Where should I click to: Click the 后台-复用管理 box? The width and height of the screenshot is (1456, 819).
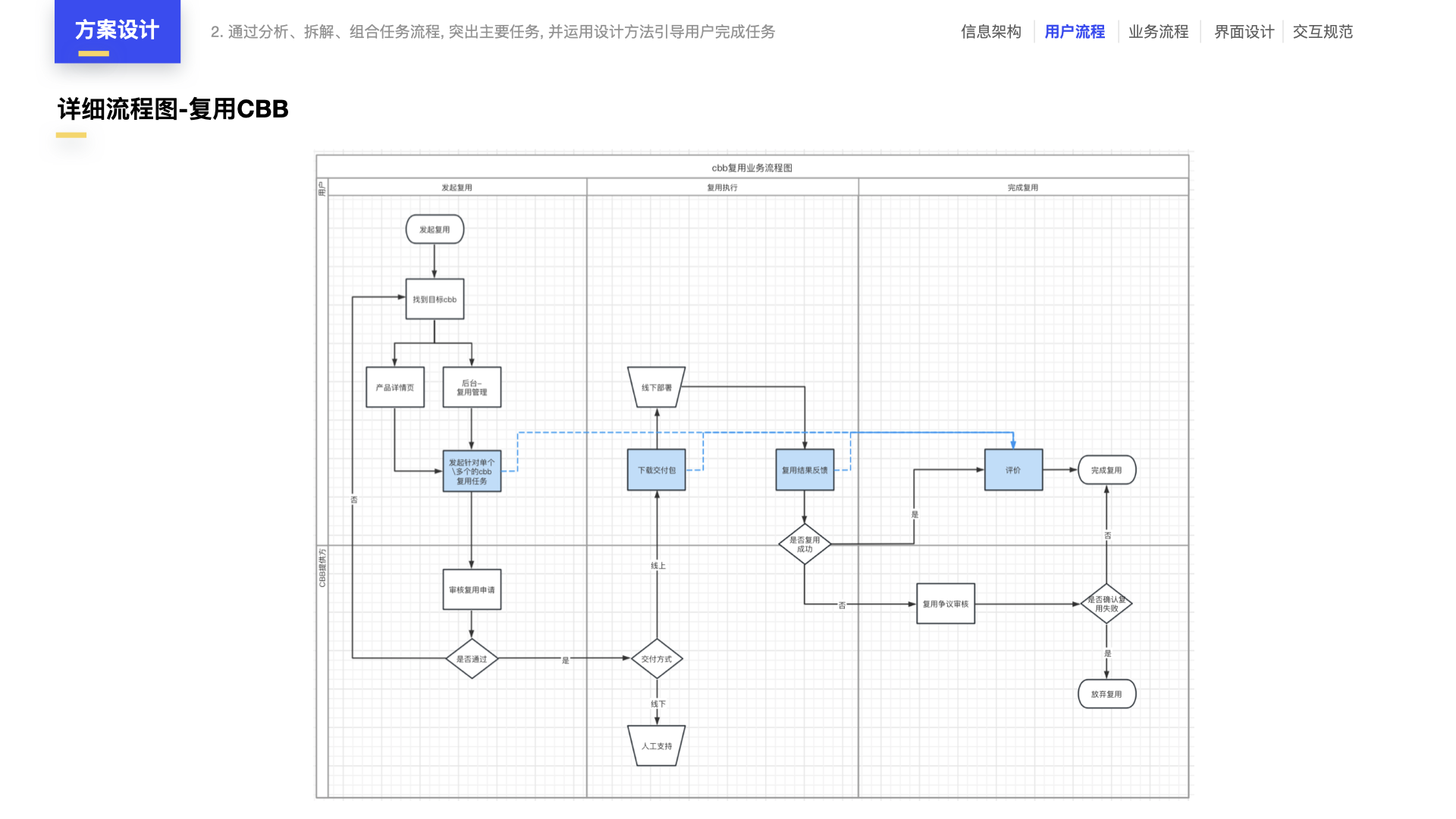point(472,388)
